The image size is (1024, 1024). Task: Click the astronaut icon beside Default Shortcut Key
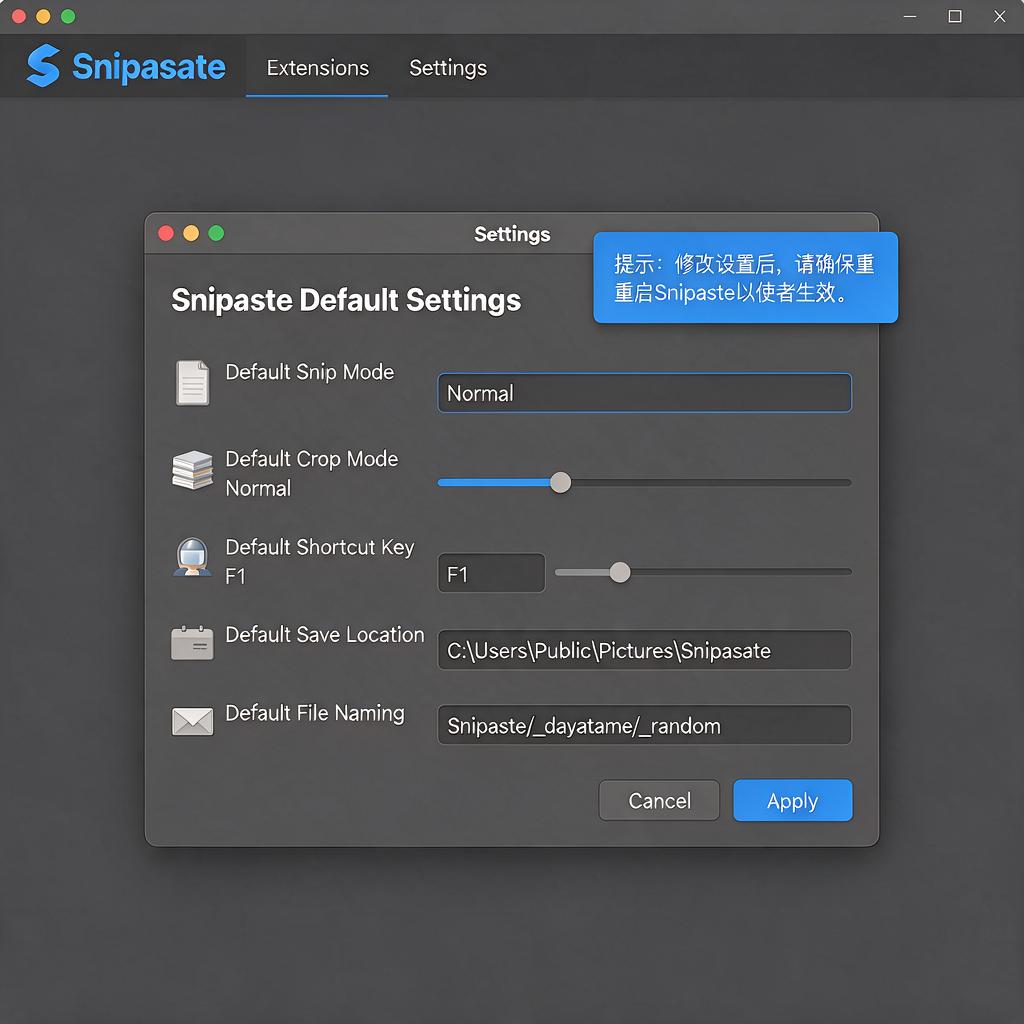(193, 557)
